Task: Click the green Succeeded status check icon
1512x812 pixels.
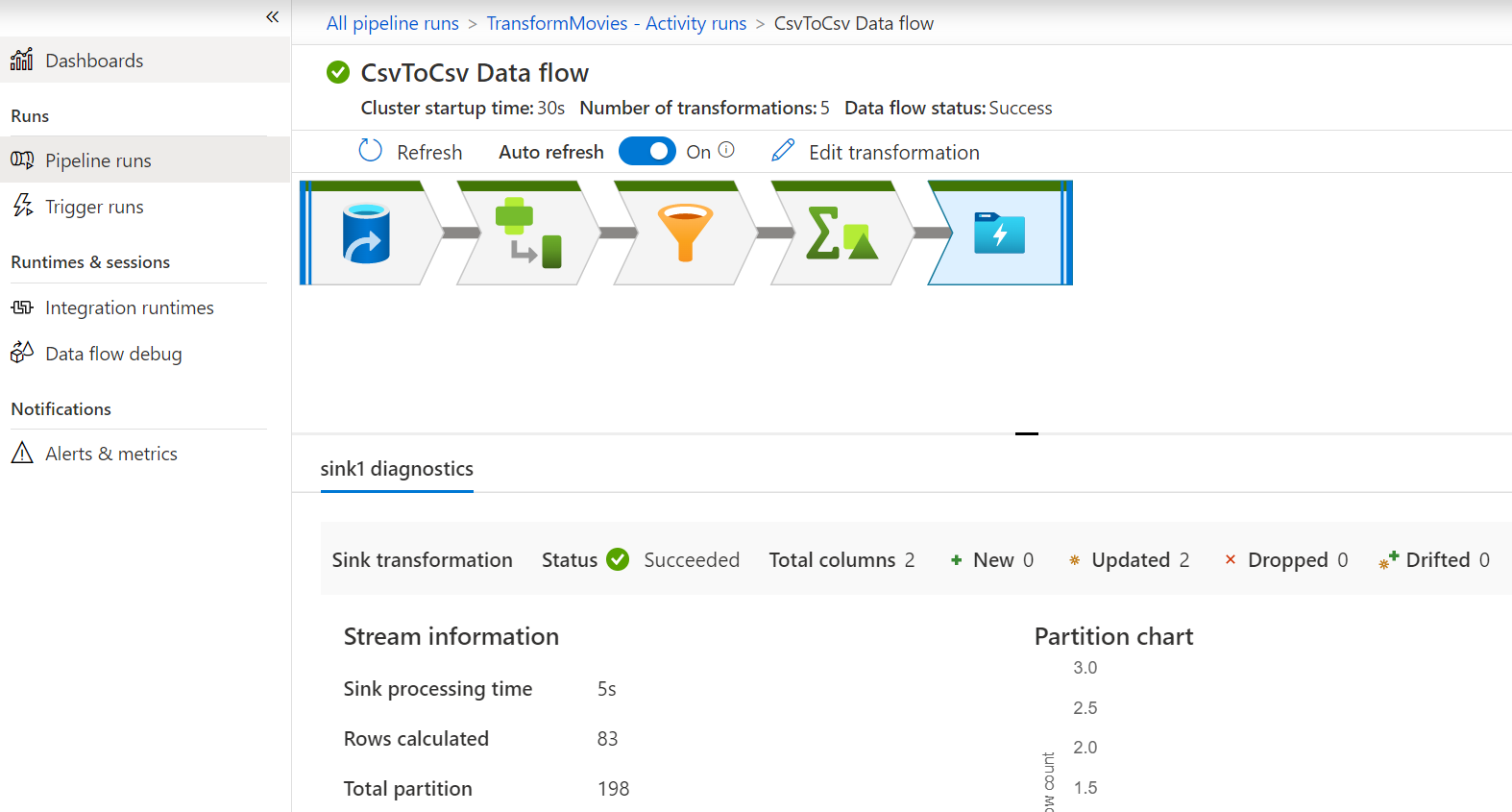Action: tap(618, 559)
